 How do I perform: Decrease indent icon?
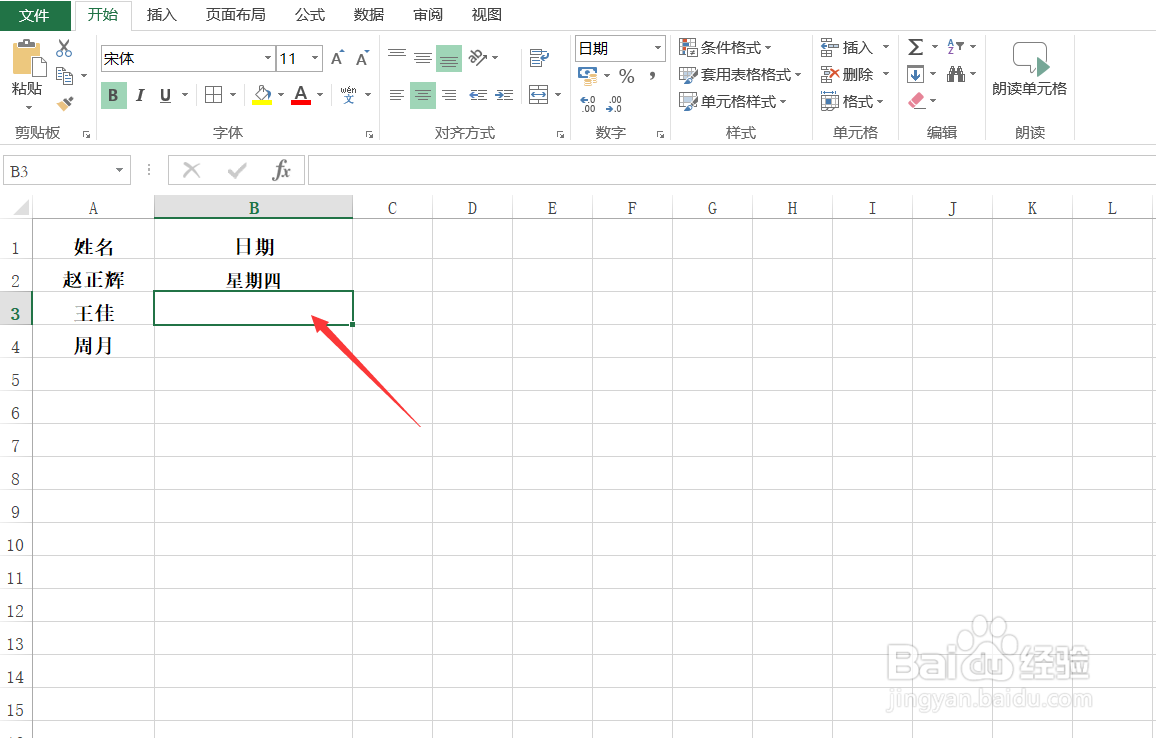[478, 95]
